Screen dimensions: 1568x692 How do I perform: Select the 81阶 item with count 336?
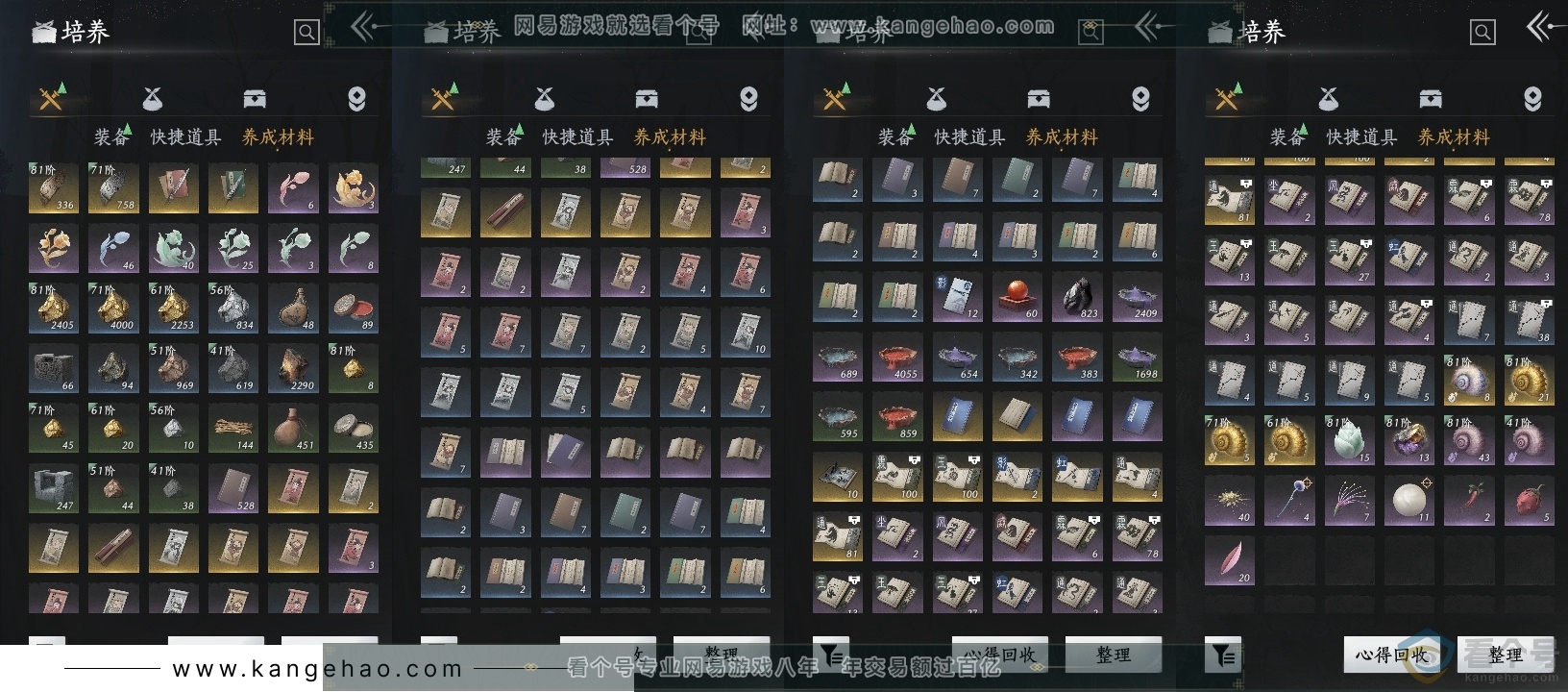(53, 187)
